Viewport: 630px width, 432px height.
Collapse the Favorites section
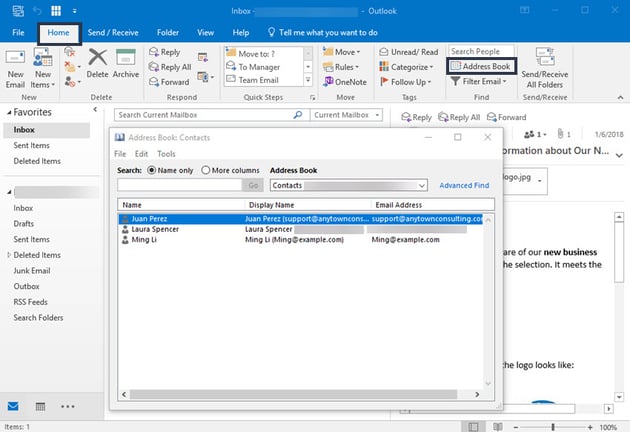point(9,113)
